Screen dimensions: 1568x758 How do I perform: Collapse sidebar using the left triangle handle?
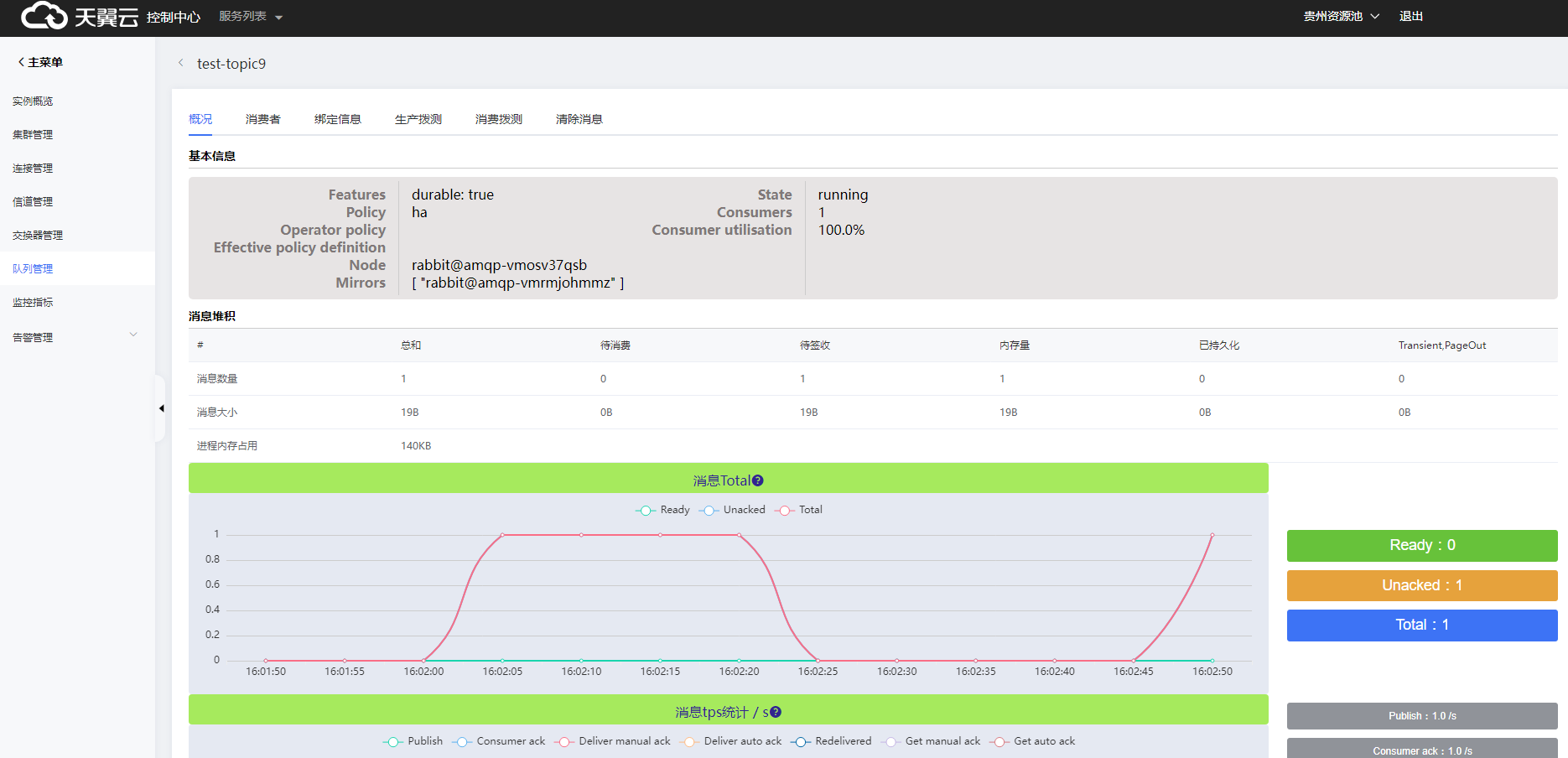point(161,408)
